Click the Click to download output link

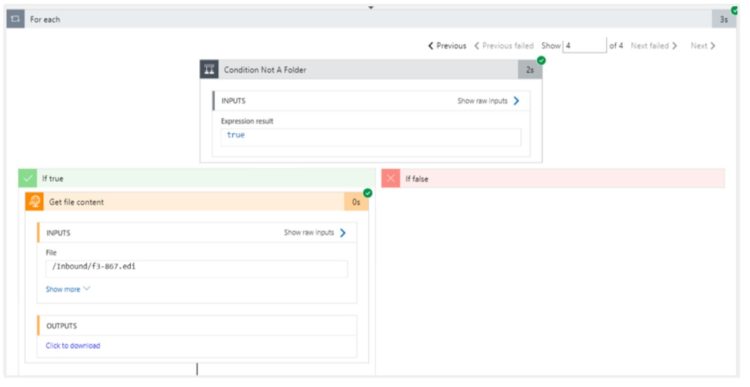[73, 345]
